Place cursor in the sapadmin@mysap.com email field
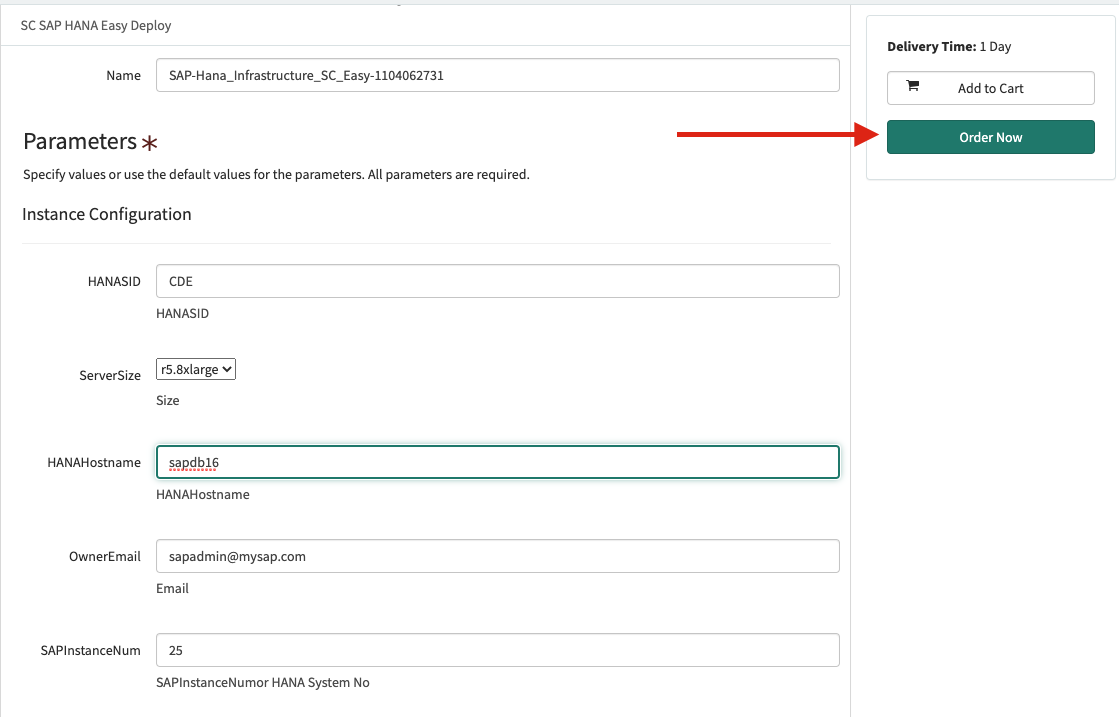 click(497, 556)
